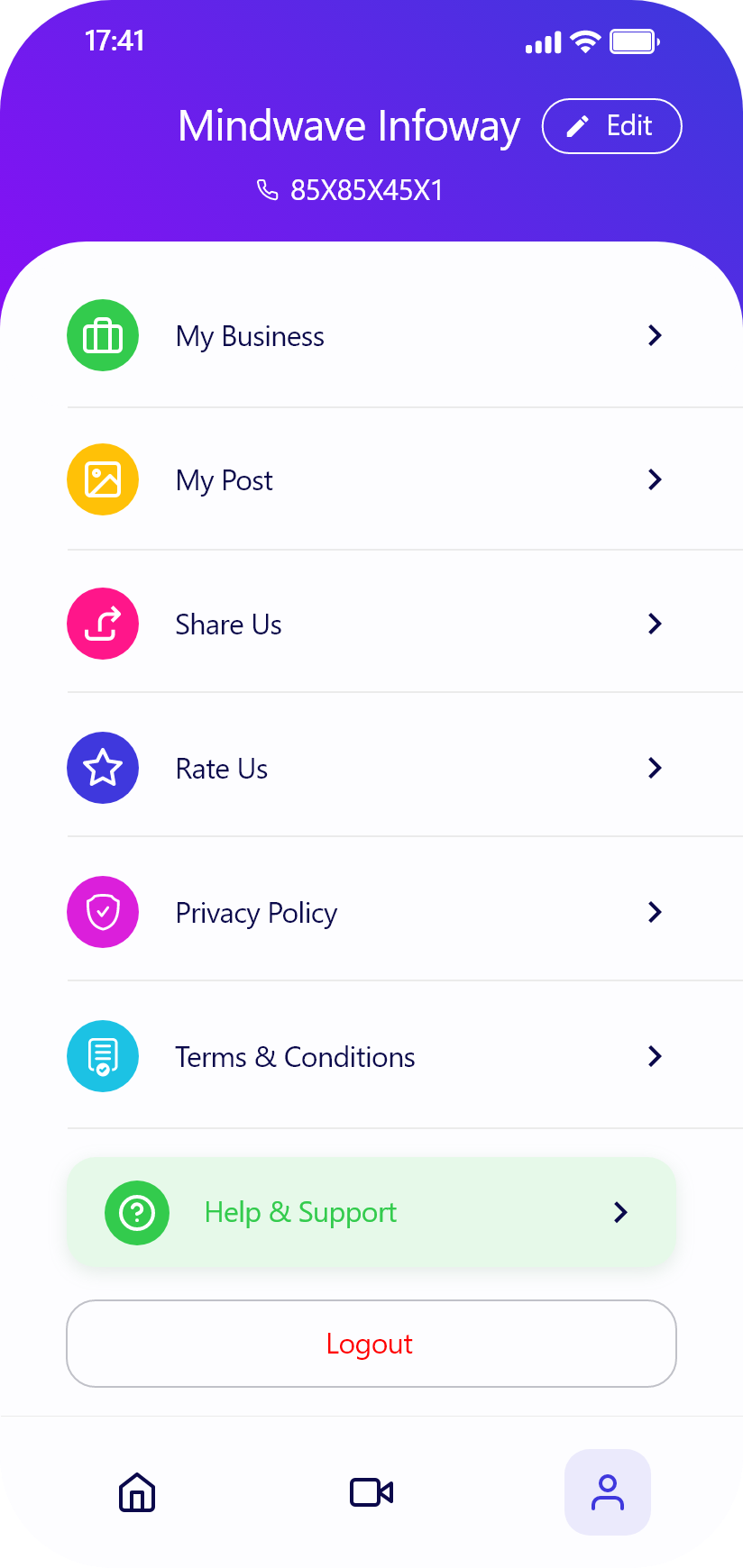This screenshot has height=1568, width=743.
Task: Tap the cyan Terms & Conditions document icon
Action: click(103, 1056)
